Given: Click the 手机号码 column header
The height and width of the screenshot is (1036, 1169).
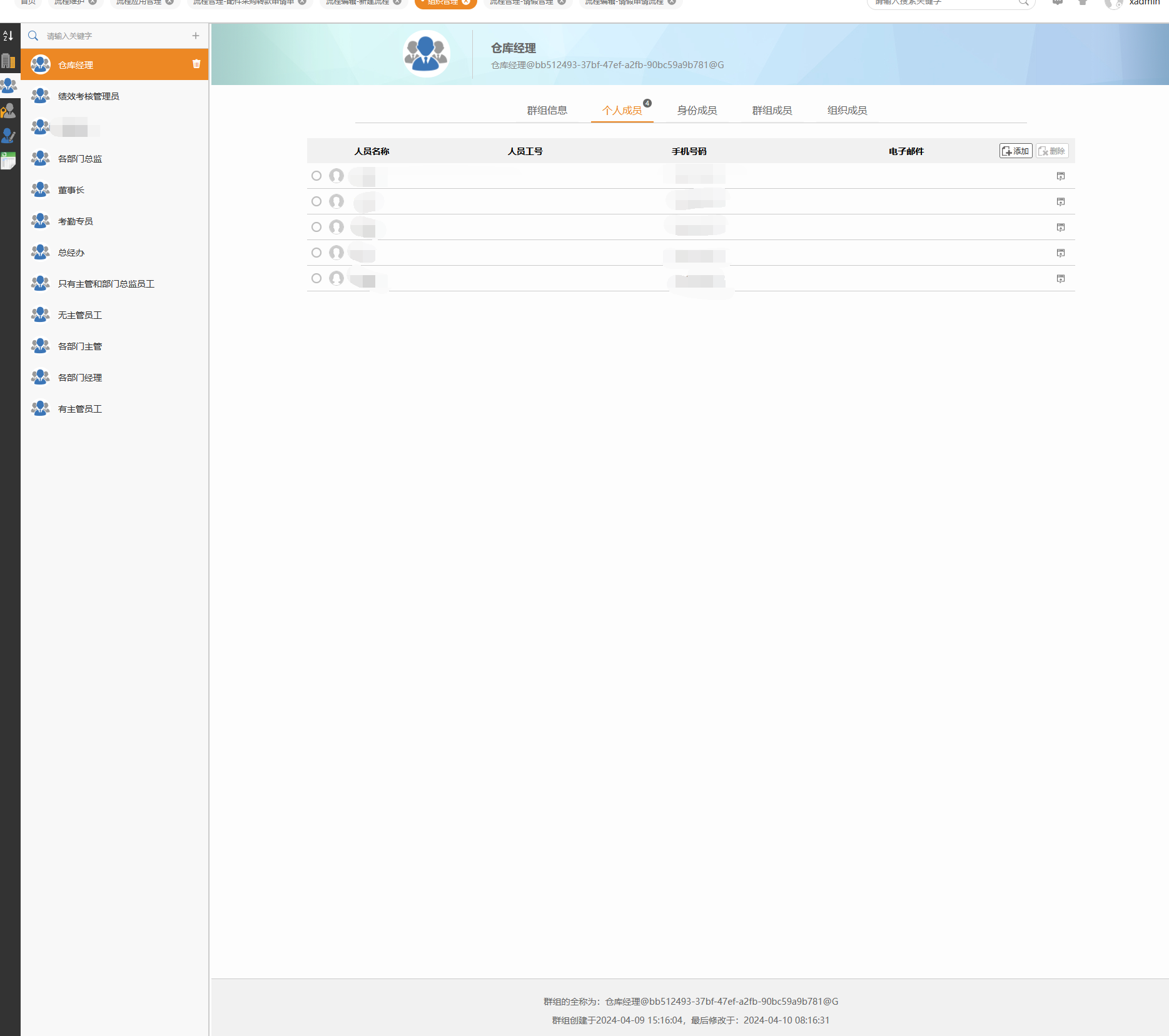Looking at the screenshot, I should pyautogui.click(x=689, y=151).
